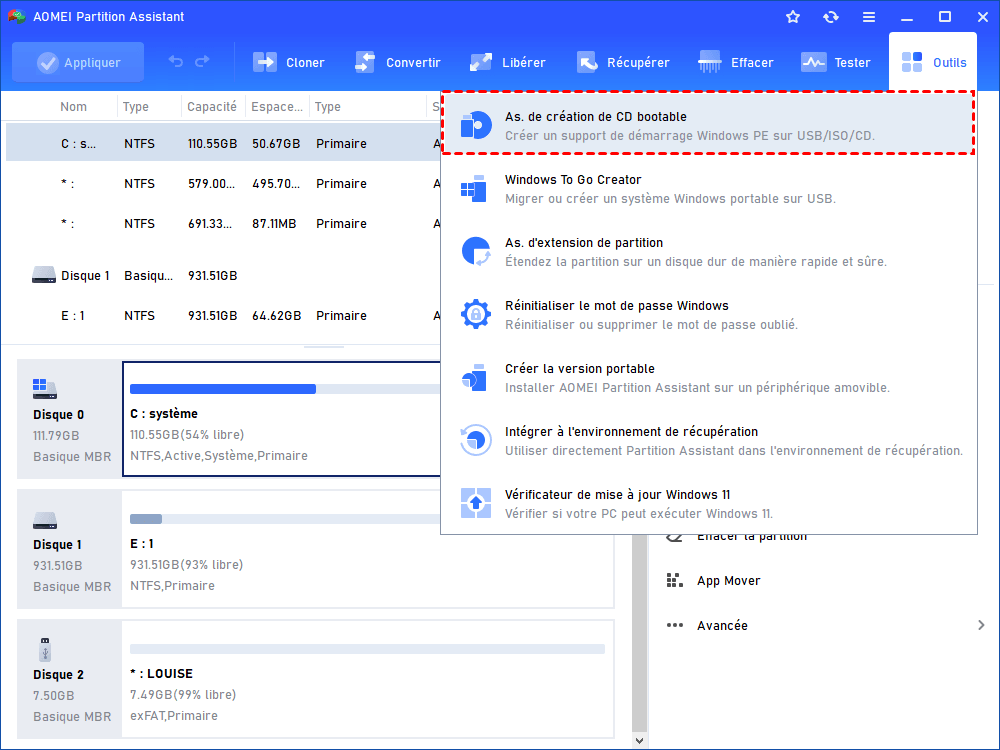Viewport: 1000px width, 750px height.
Task: Open the Tester tool
Action: point(836,62)
